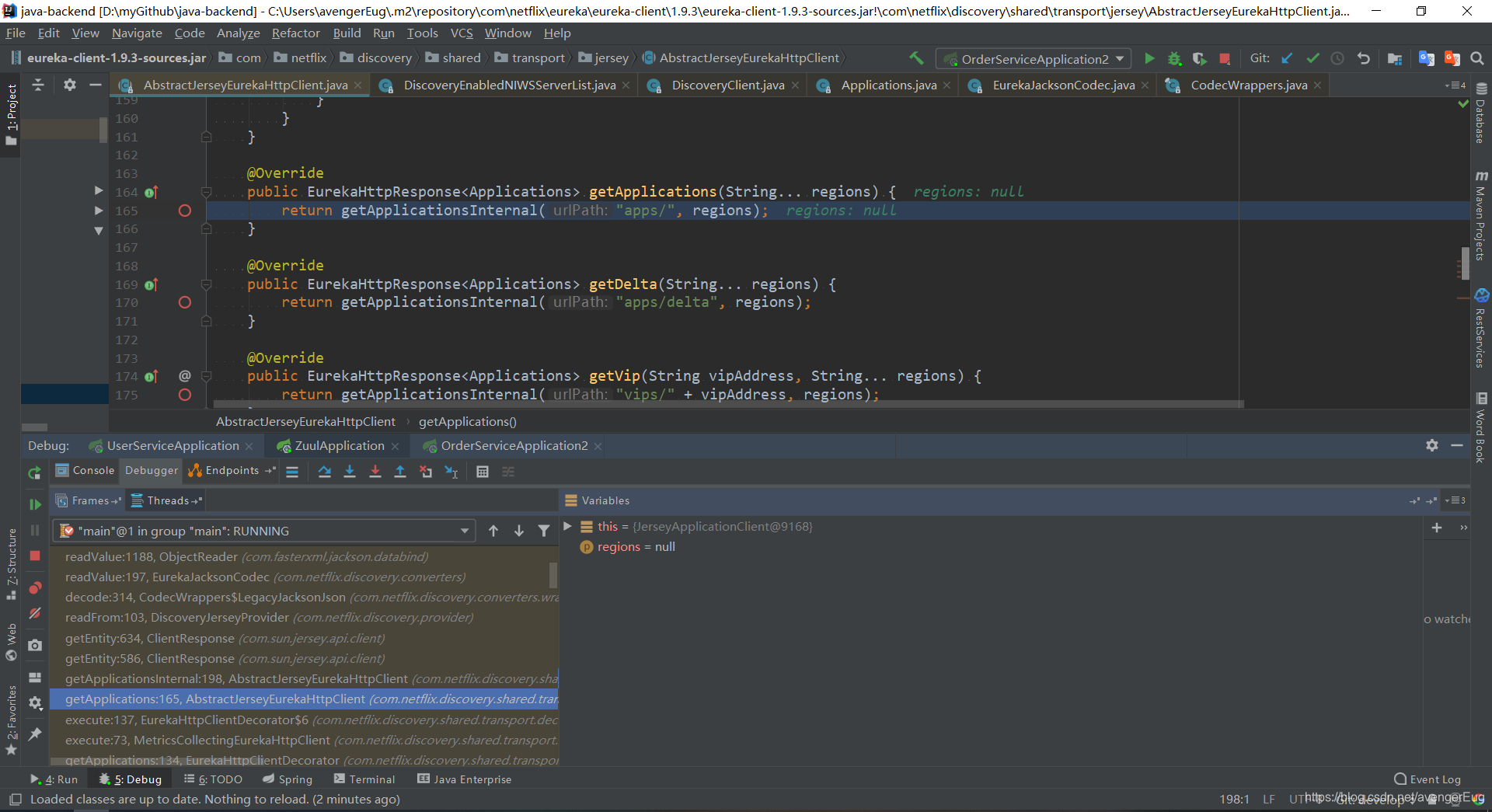Open Search Everywhere magnifier icon
The width and height of the screenshot is (1492, 812).
point(1477,58)
